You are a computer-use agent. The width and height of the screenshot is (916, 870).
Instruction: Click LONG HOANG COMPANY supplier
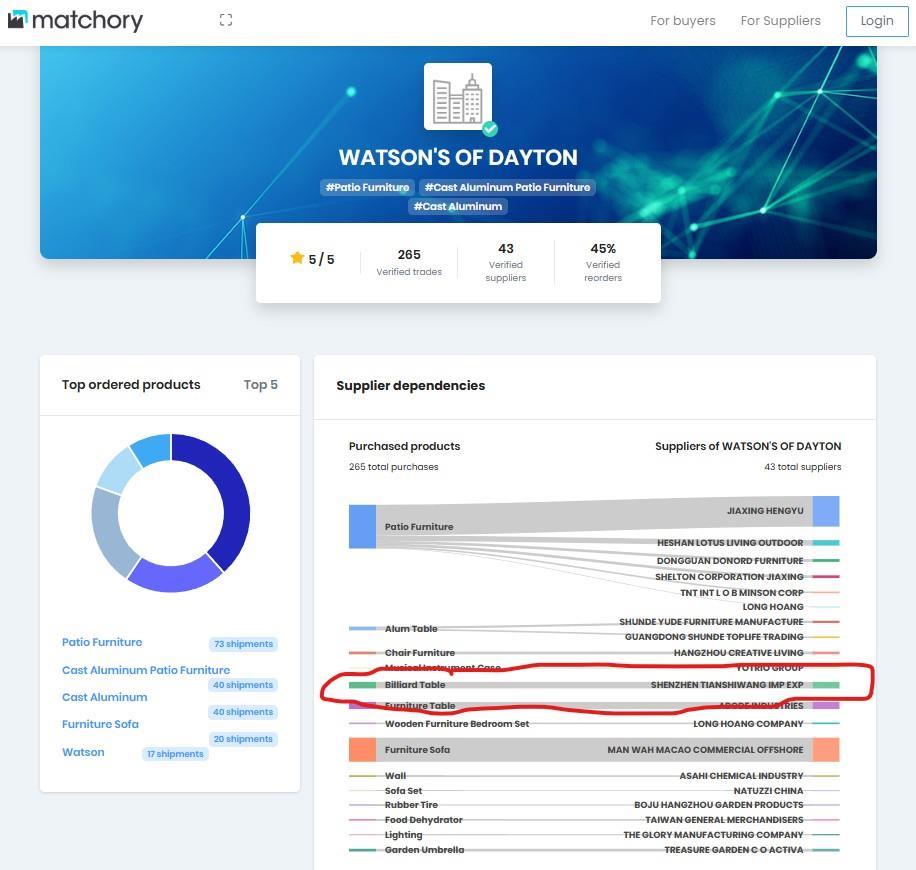(x=748, y=724)
